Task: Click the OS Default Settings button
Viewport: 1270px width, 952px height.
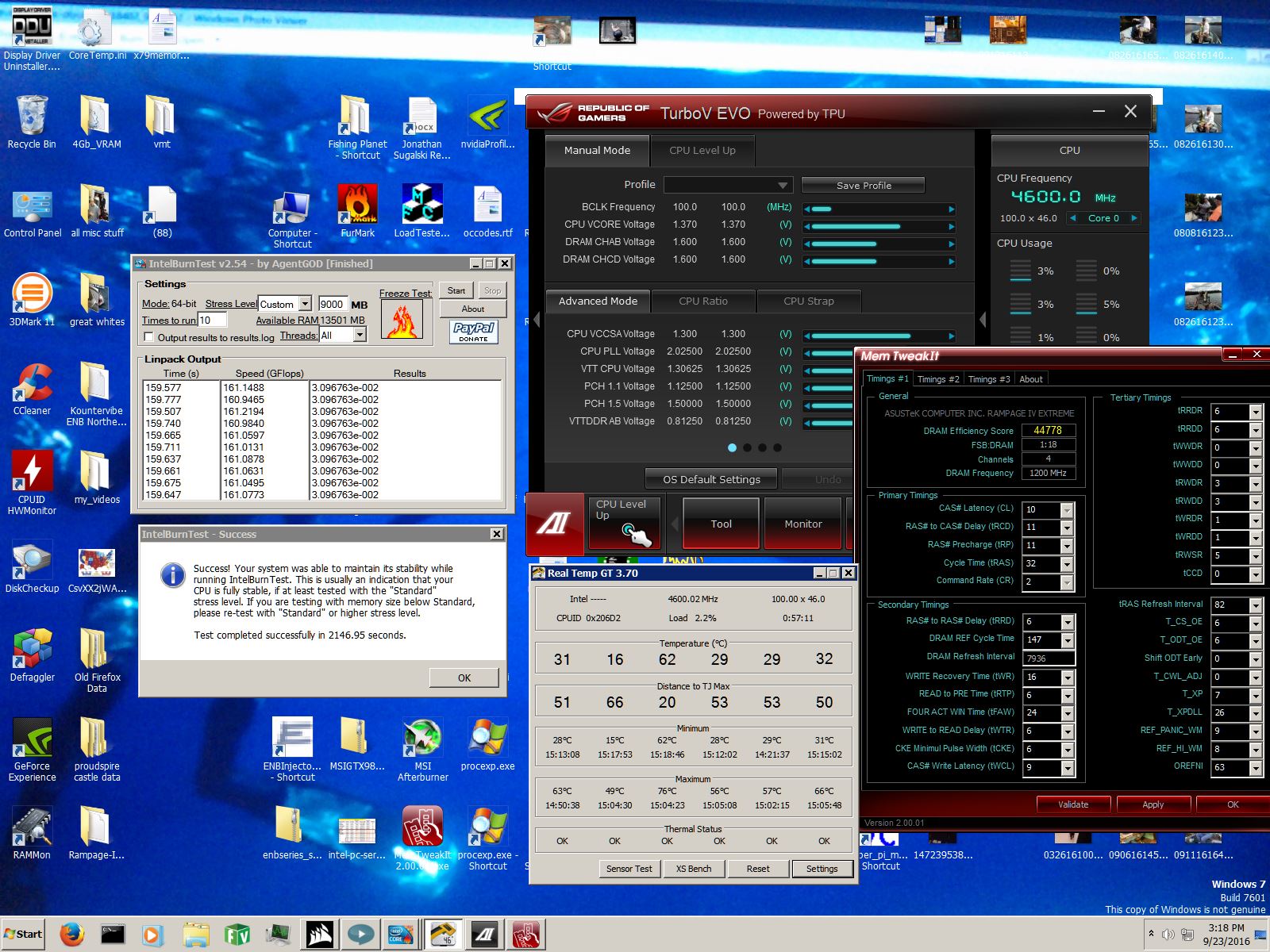Action: [712, 479]
